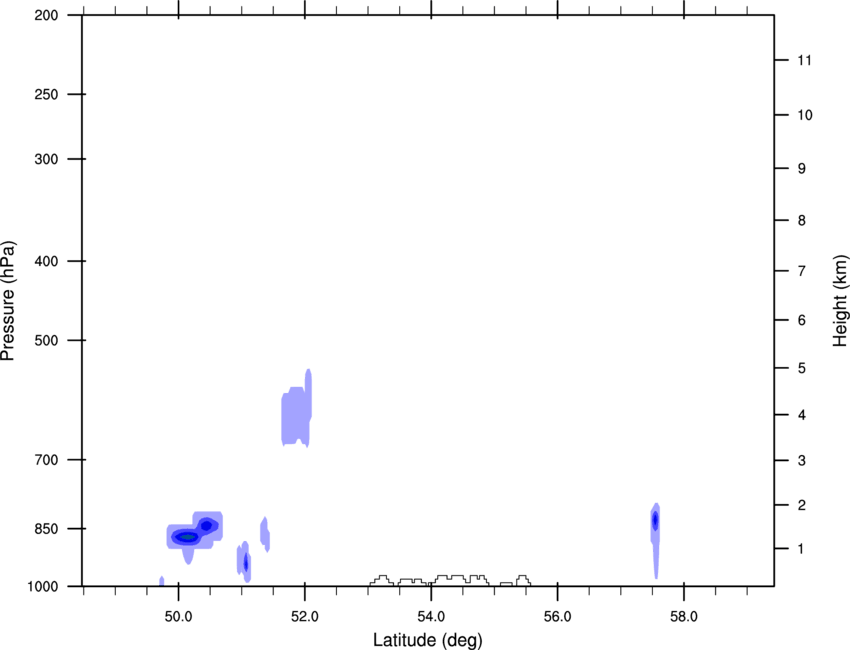This screenshot has width=850, height=650.
Task: Click the dark-blue contour core near 57.5 degrees
Action: [655, 520]
